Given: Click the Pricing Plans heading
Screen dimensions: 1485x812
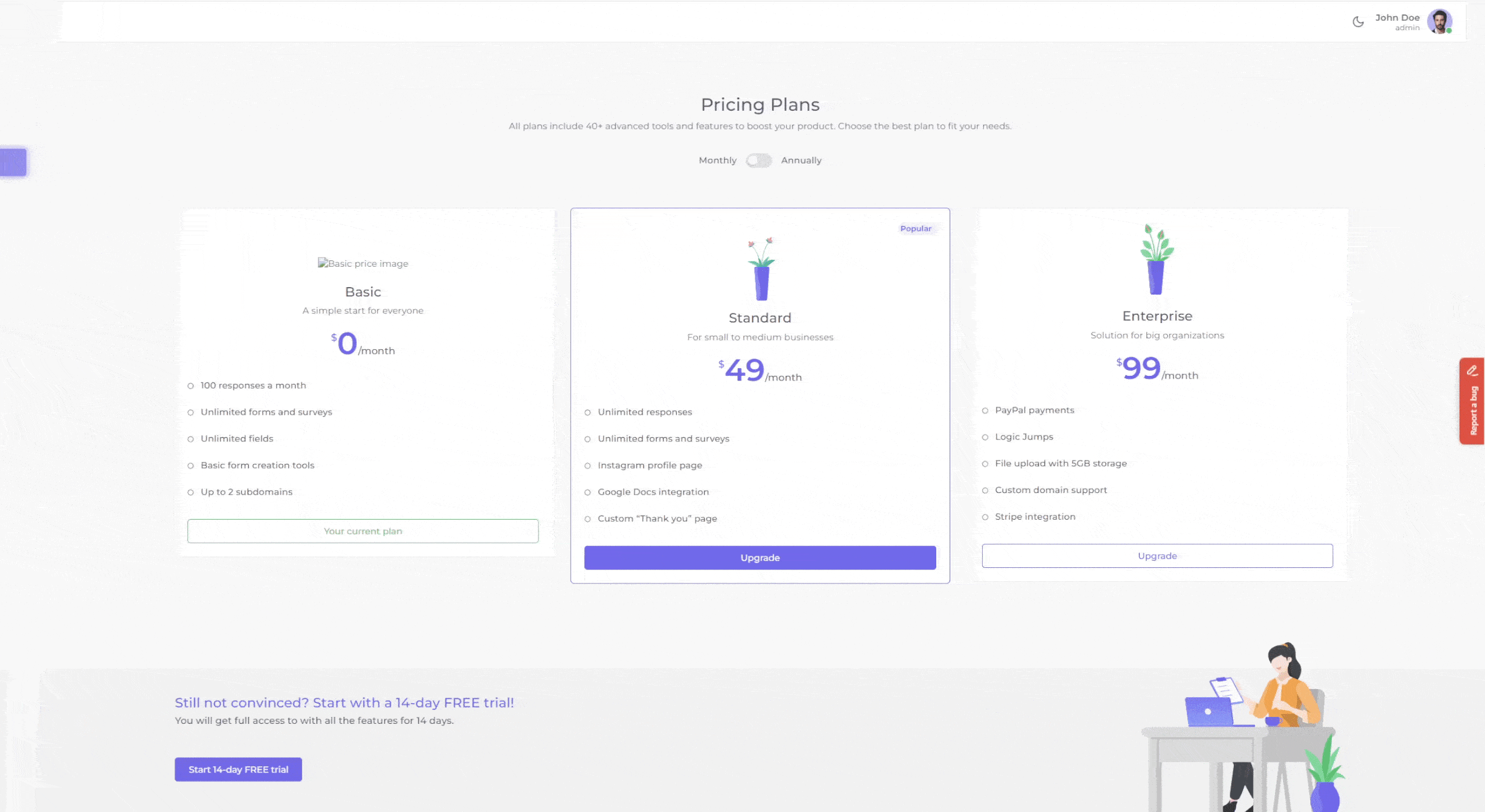Looking at the screenshot, I should tap(760, 104).
